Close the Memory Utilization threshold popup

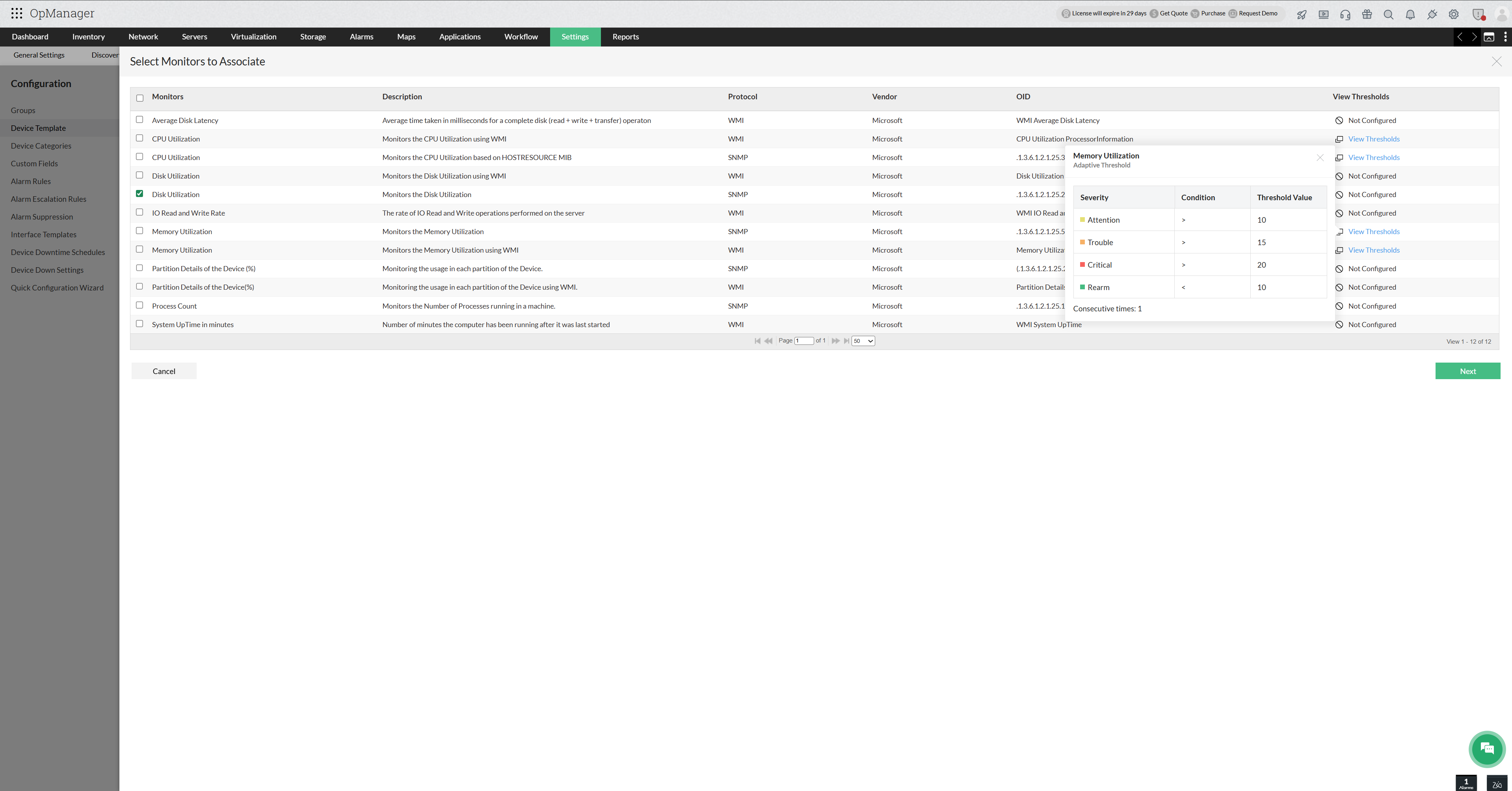[x=1319, y=157]
